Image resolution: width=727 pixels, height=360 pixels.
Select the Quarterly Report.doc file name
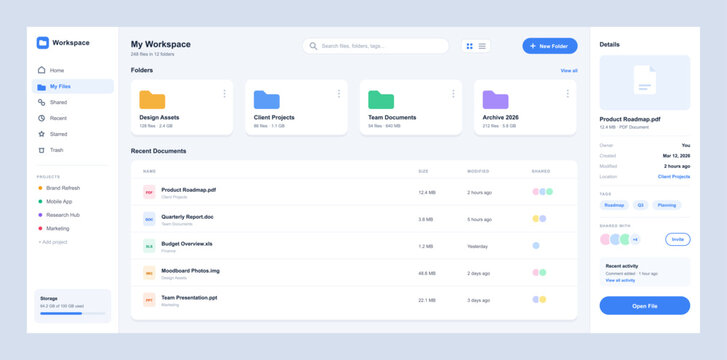point(187,217)
